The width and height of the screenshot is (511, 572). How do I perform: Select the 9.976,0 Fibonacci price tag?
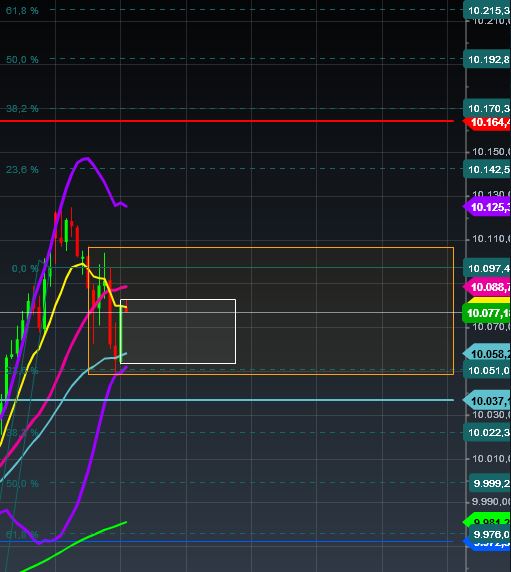click(490, 534)
